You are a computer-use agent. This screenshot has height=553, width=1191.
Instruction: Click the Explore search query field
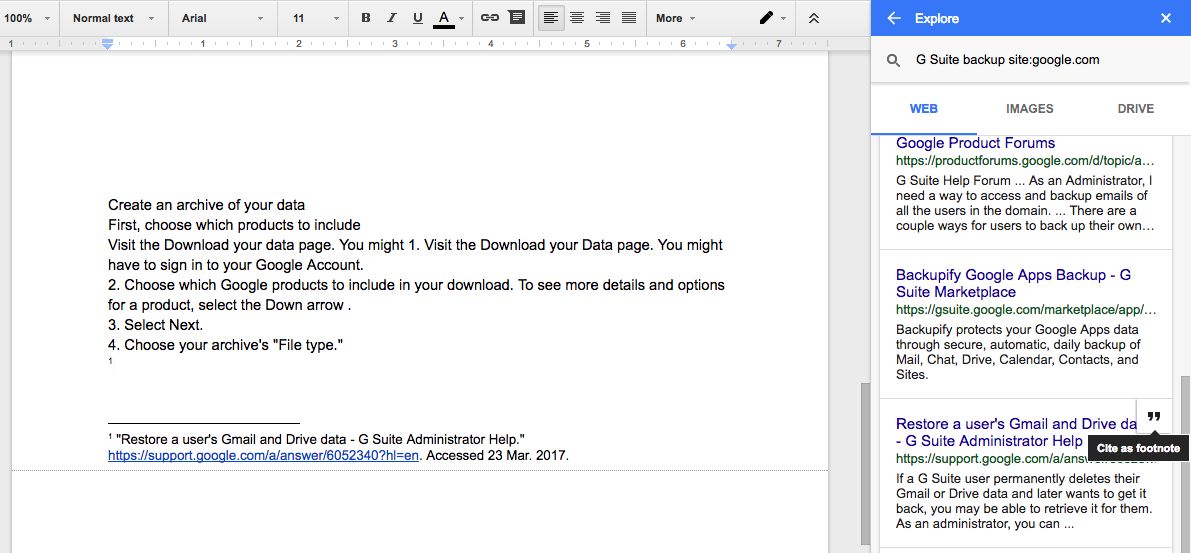click(x=1030, y=60)
